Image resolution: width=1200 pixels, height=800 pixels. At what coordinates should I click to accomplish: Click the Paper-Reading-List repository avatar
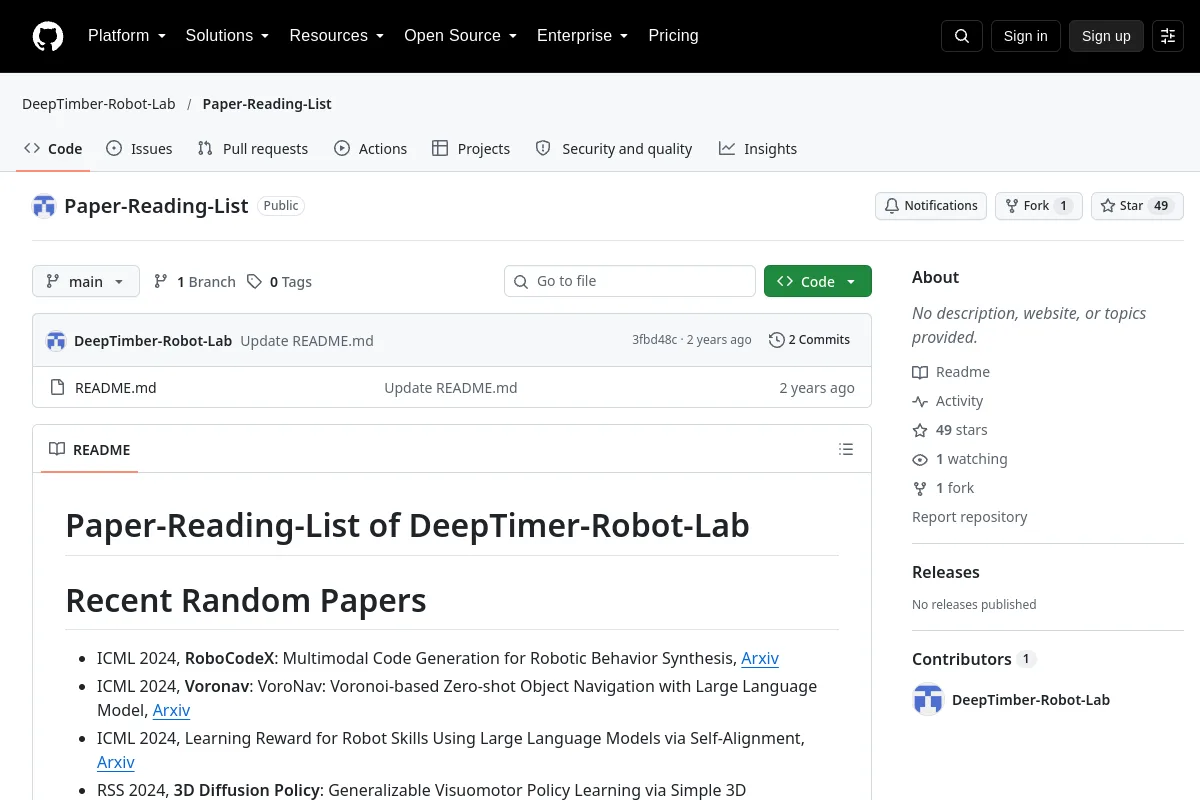point(44,206)
